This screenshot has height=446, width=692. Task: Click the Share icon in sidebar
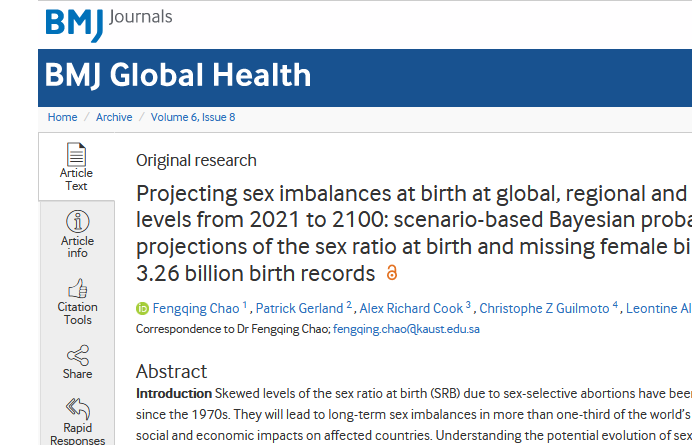[x=77, y=355]
